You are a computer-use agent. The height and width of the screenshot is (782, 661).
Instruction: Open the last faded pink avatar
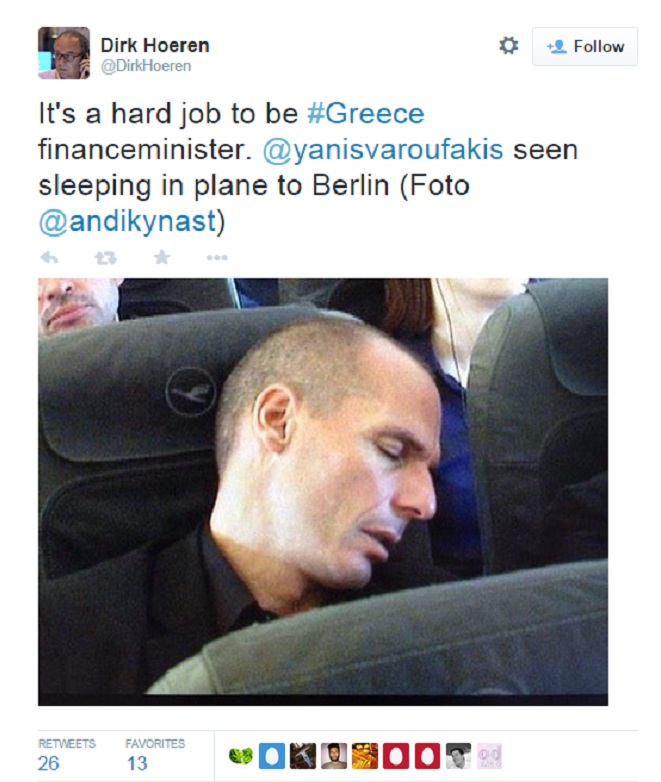point(489,756)
